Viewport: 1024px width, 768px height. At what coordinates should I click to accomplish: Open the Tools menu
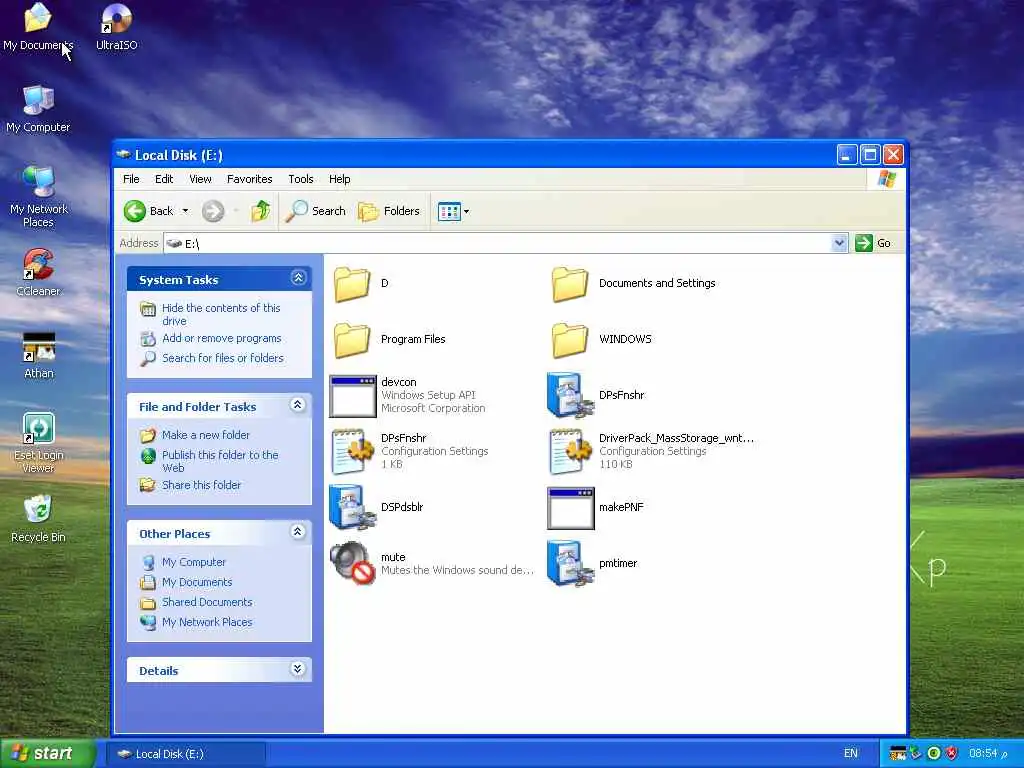point(301,179)
